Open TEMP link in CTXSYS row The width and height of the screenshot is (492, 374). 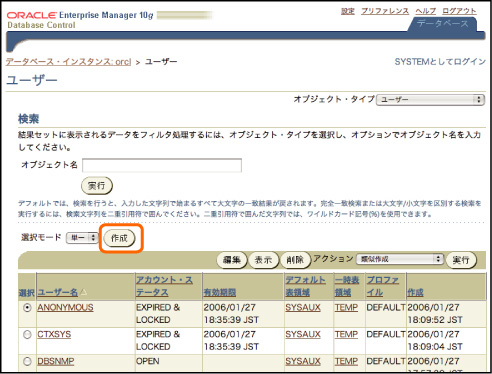(346, 334)
